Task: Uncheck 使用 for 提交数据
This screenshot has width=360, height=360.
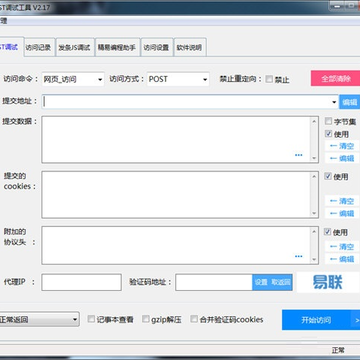Action: click(328, 134)
